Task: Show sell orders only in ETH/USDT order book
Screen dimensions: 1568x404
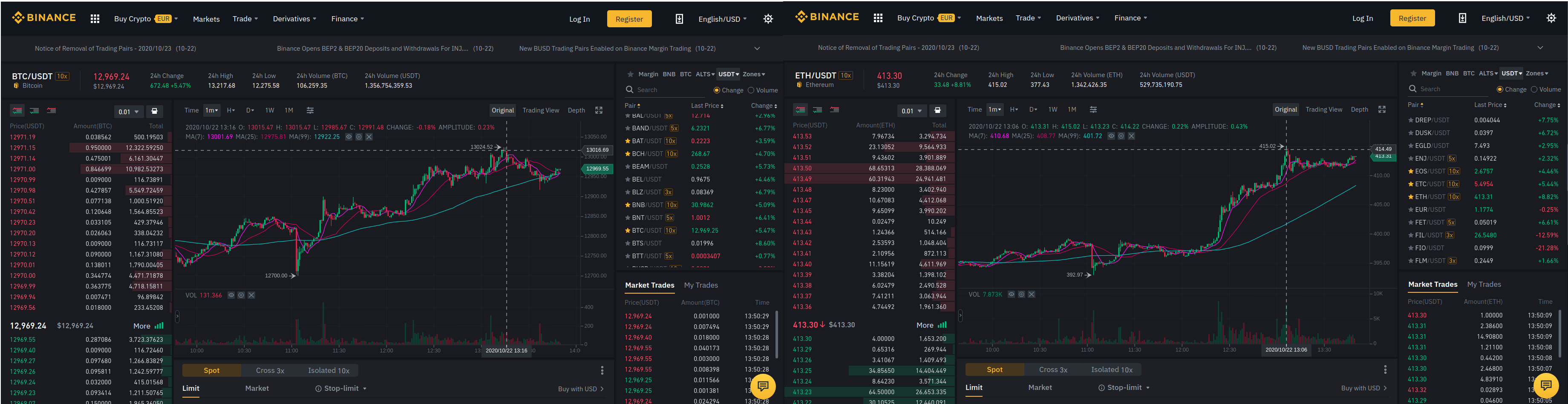Action: click(x=835, y=110)
